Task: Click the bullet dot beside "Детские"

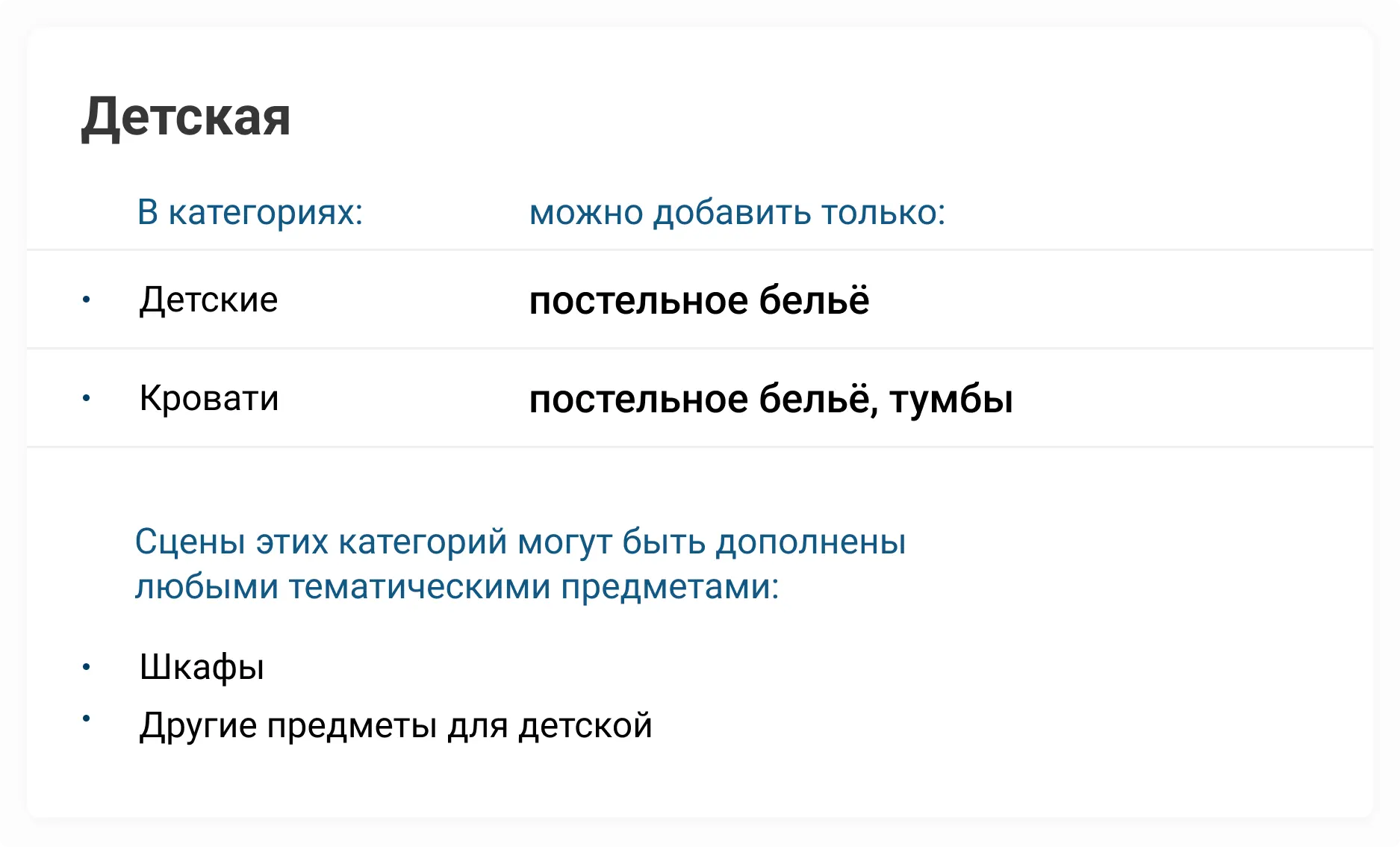Action: 87,300
